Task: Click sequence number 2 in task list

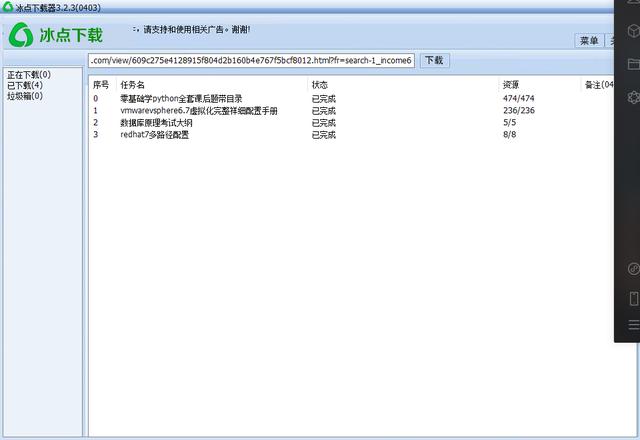Action: pos(96,122)
